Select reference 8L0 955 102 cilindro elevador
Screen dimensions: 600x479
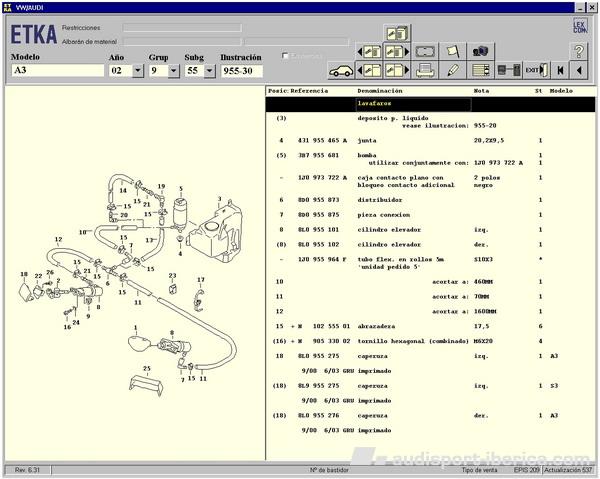tap(430, 244)
